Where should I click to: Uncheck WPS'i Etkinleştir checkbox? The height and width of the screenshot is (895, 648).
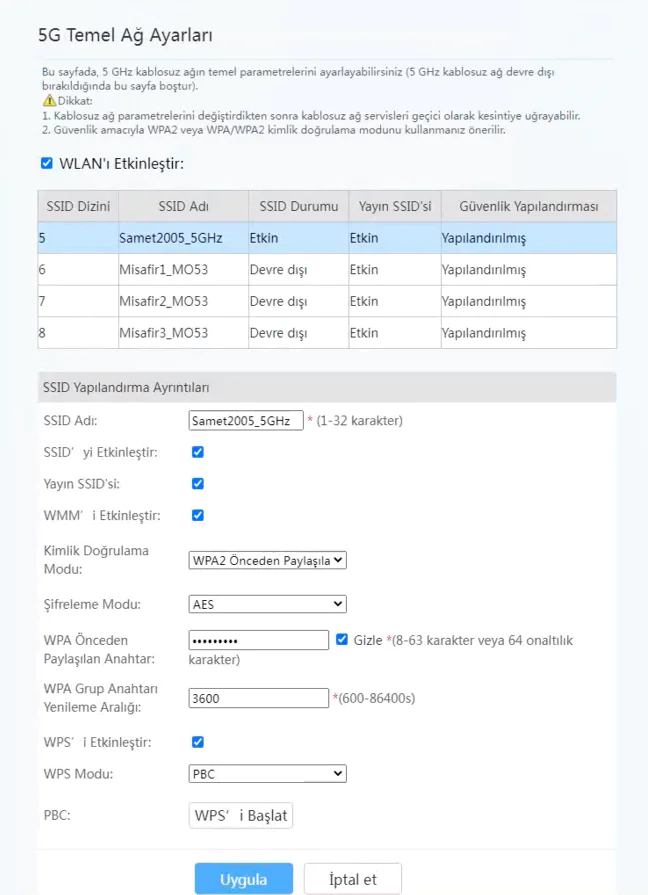[197, 742]
